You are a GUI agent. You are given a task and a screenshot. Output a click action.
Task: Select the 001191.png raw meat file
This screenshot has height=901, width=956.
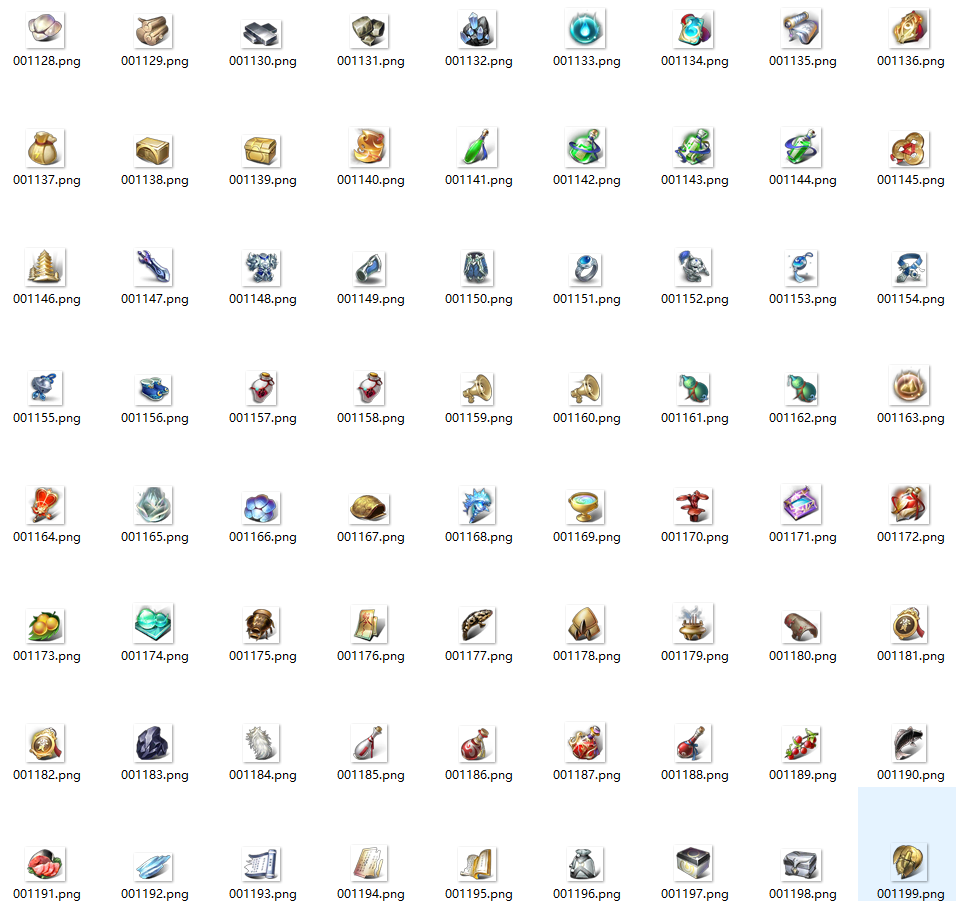click(x=45, y=864)
